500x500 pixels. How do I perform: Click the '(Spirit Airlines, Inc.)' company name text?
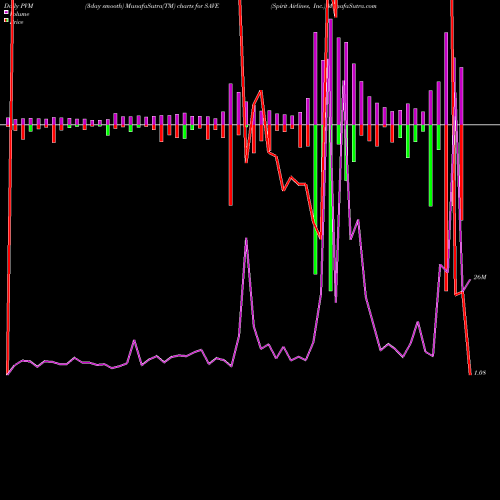click(x=297, y=6)
